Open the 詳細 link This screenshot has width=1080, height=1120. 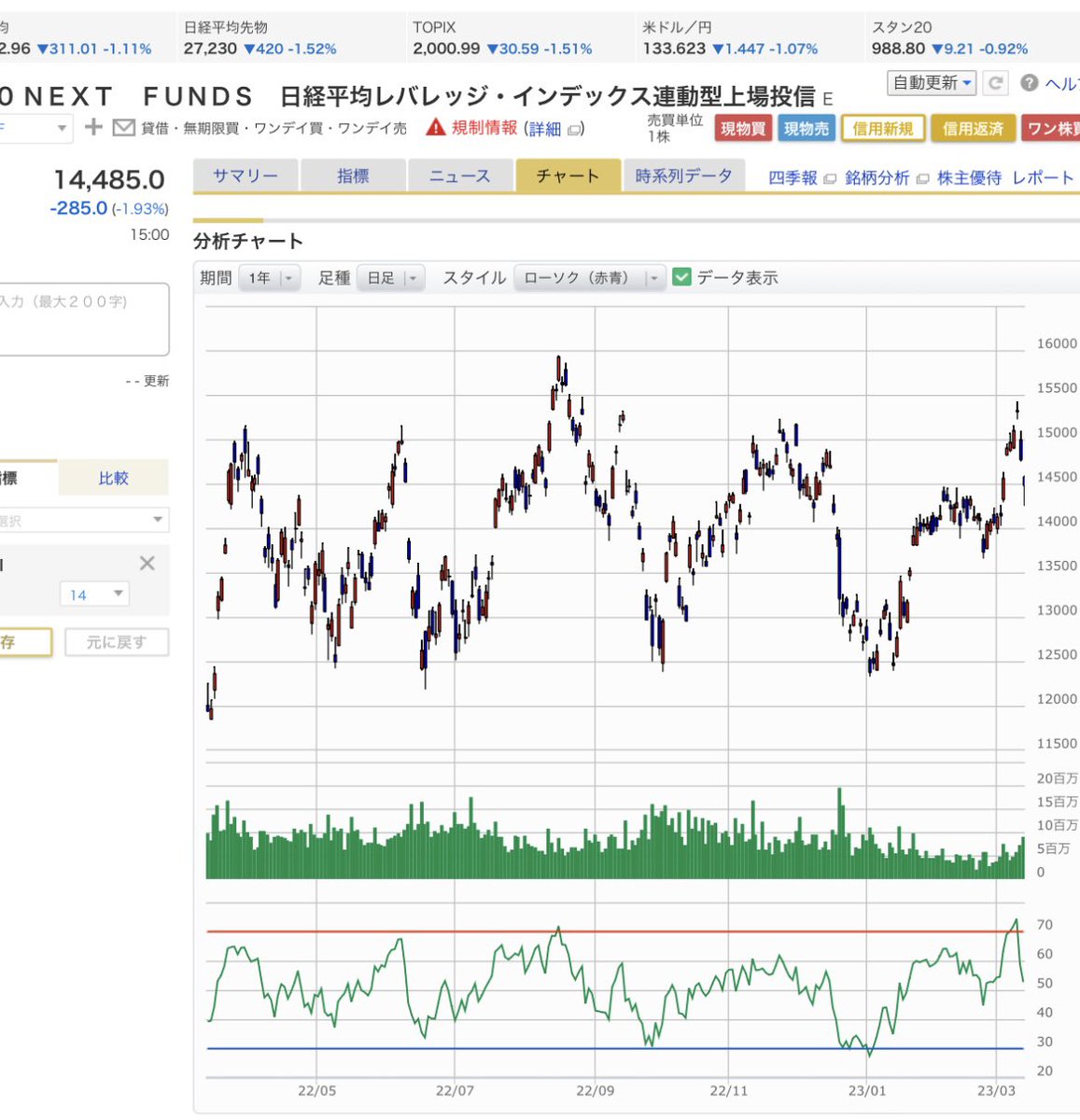coord(545,129)
